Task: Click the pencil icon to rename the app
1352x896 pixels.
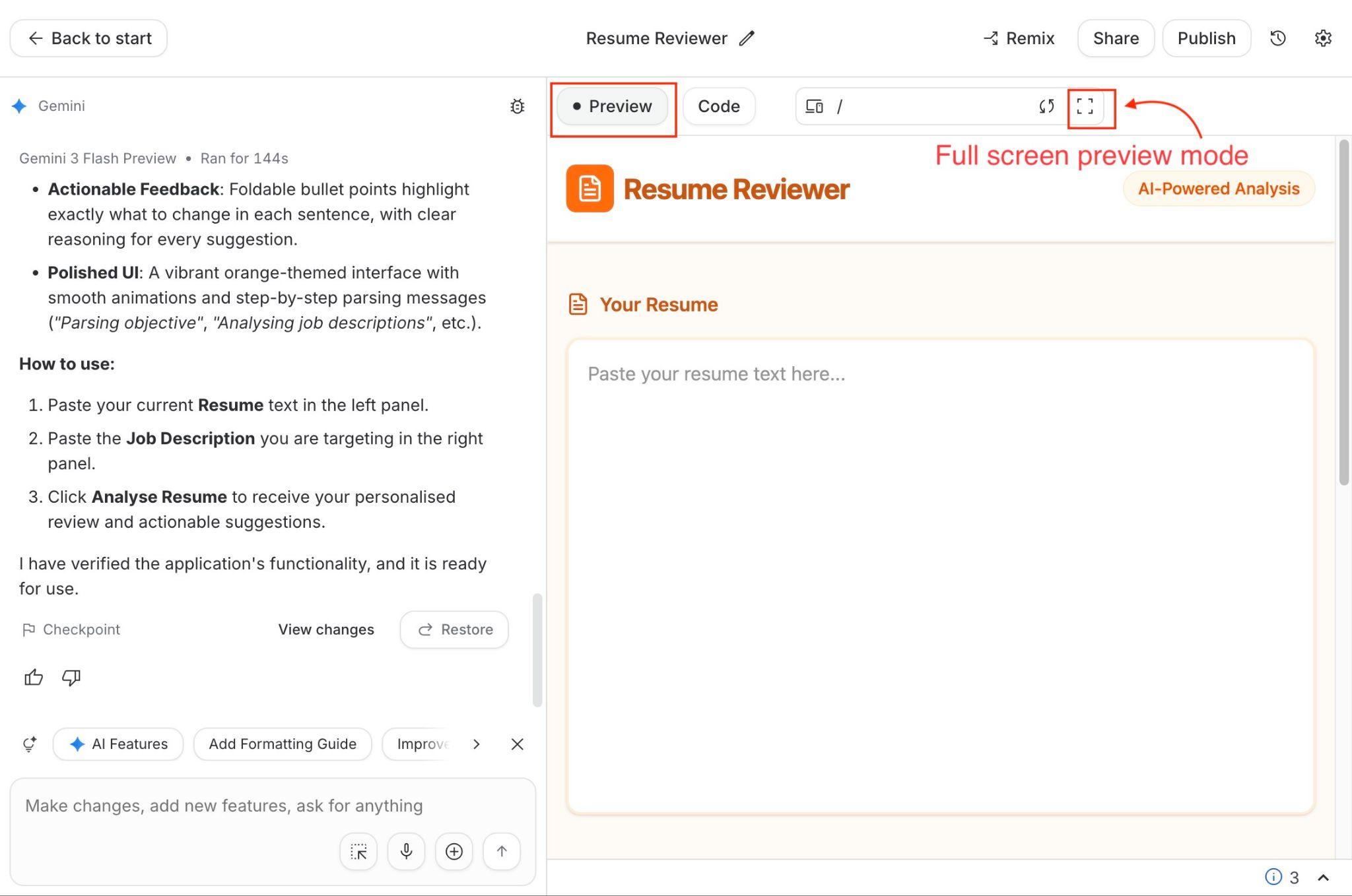Action: pos(747,38)
